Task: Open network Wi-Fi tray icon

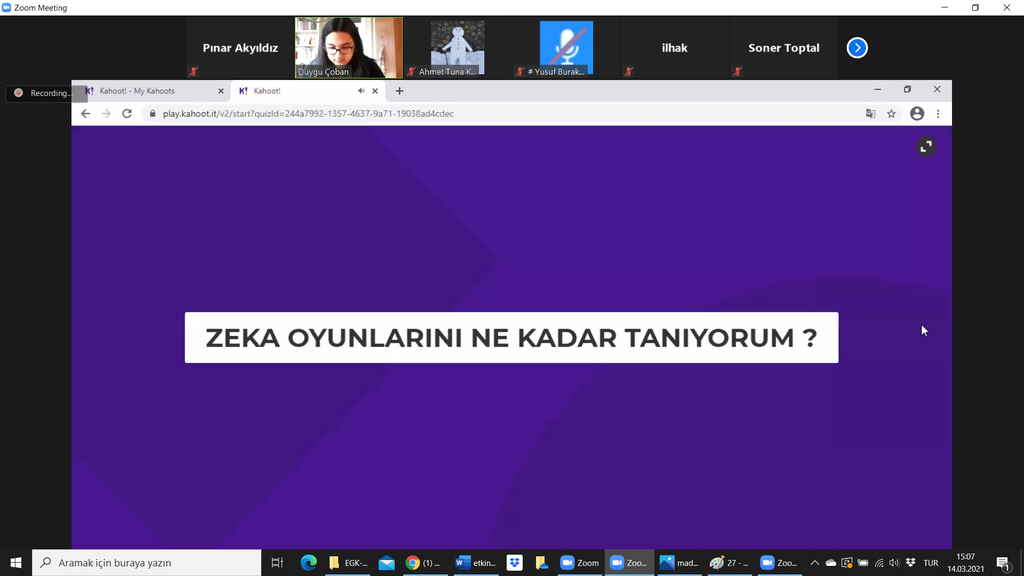Action: (x=879, y=562)
